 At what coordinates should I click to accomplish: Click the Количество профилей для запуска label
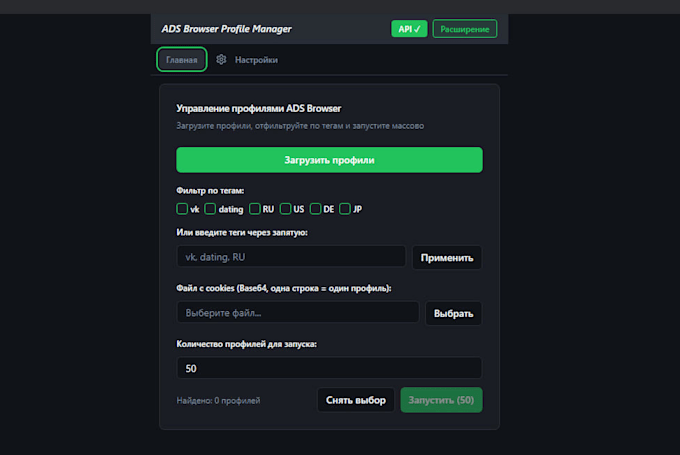point(246,344)
